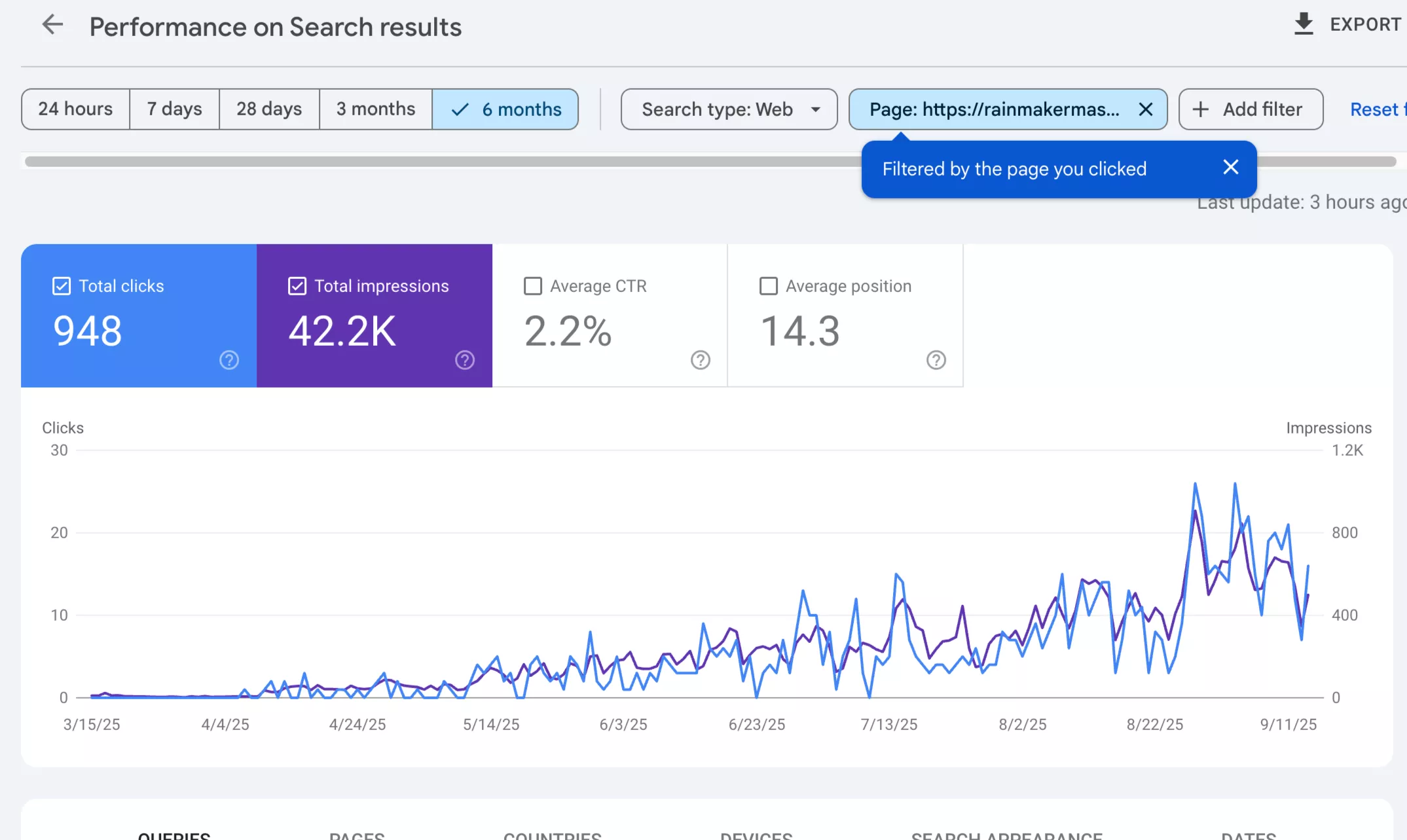Screen dimensions: 1407x840
Task: Open the Search type dropdown
Action: point(728,109)
